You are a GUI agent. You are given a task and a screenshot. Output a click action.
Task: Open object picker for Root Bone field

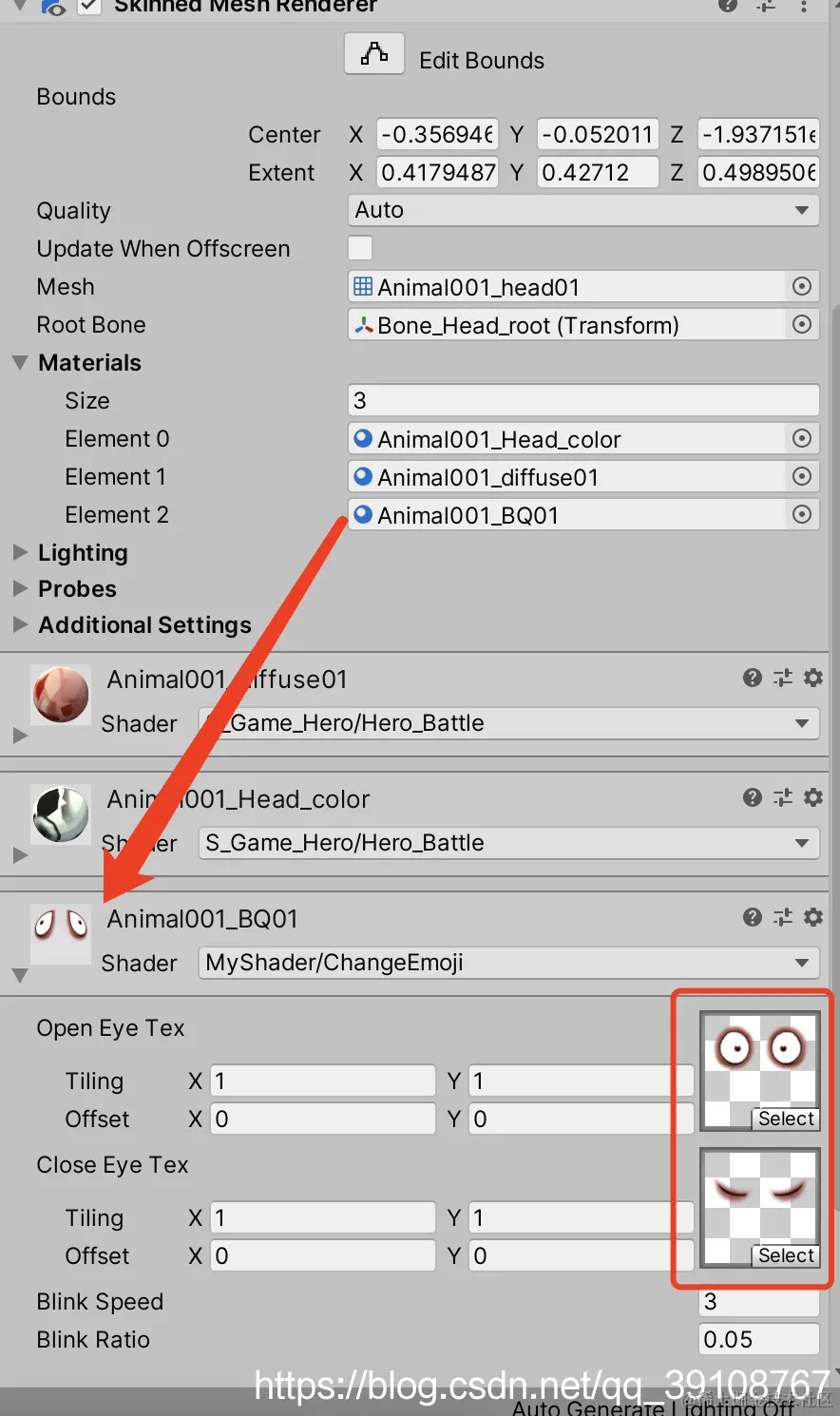(802, 324)
